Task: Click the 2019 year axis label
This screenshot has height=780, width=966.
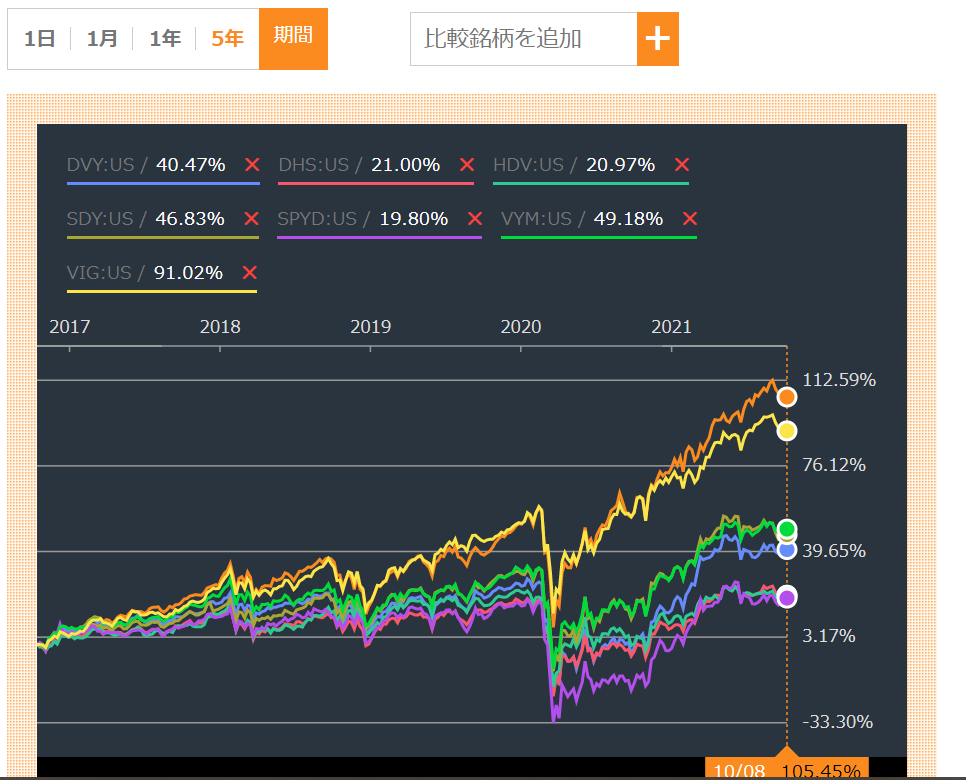Action: click(370, 327)
